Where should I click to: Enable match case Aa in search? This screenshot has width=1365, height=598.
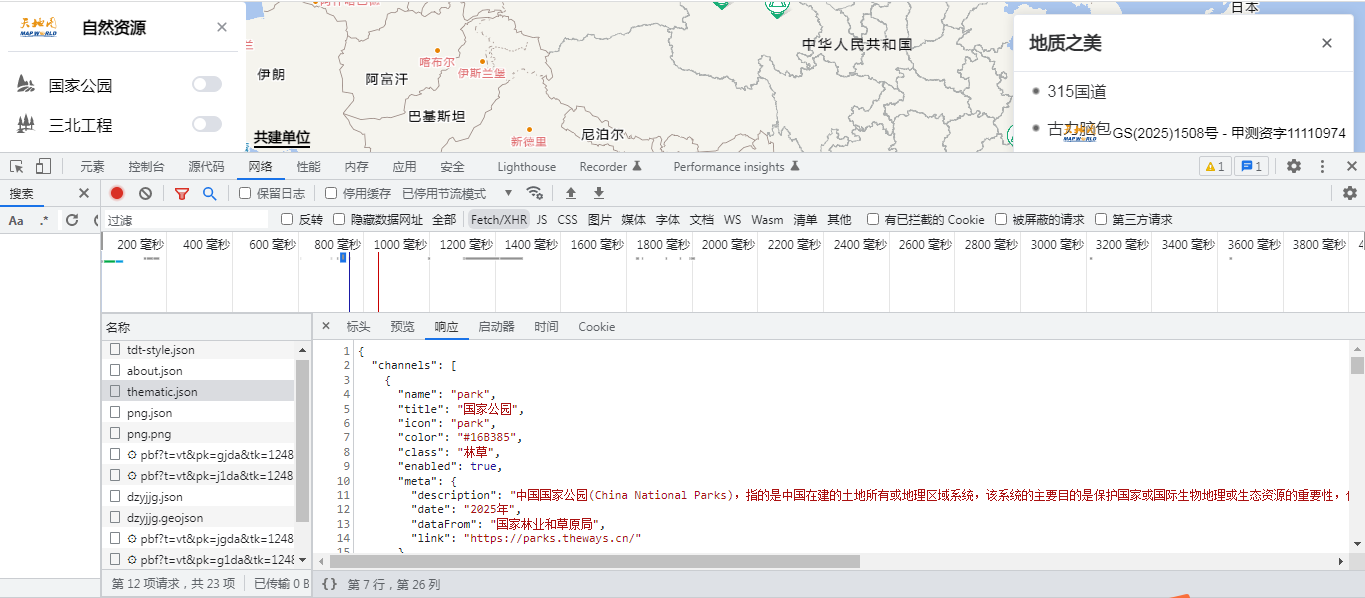click(x=16, y=220)
